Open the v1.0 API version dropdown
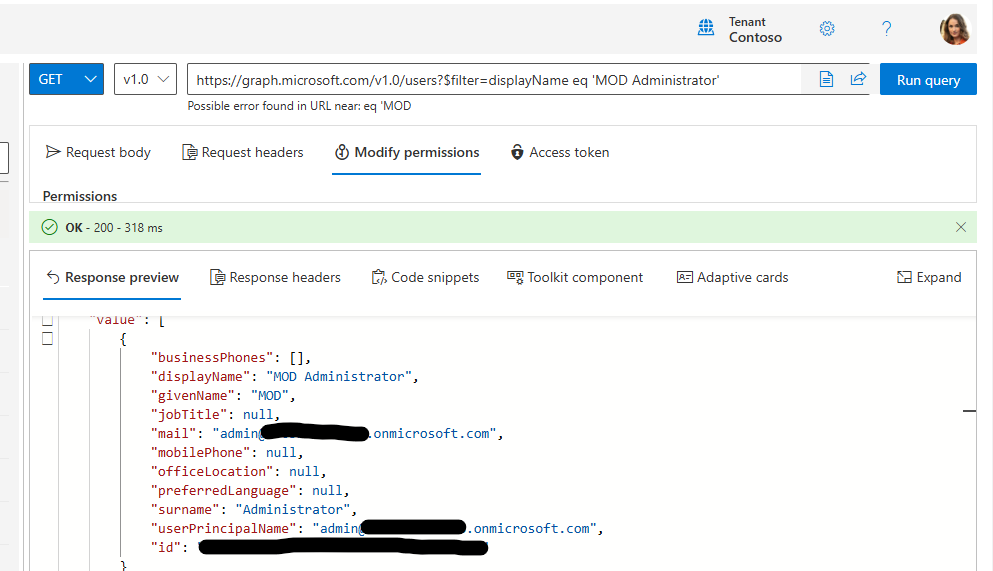The width and height of the screenshot is (993, 571). [145, 79]
